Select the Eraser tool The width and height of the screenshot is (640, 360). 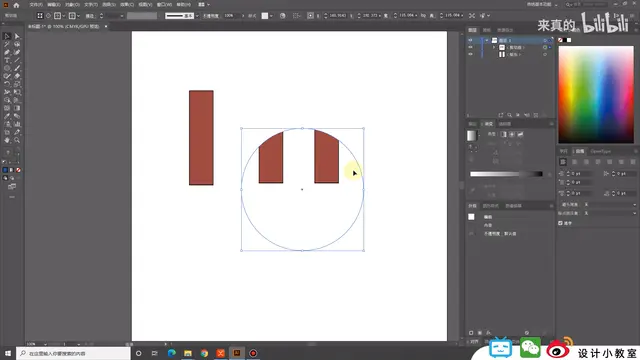(x=17, y=76)
